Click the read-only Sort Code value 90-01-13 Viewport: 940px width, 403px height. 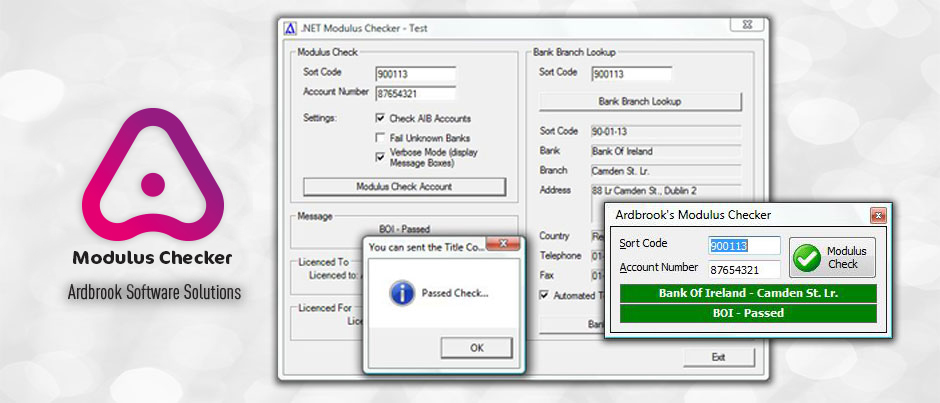[x=666, y=131]
